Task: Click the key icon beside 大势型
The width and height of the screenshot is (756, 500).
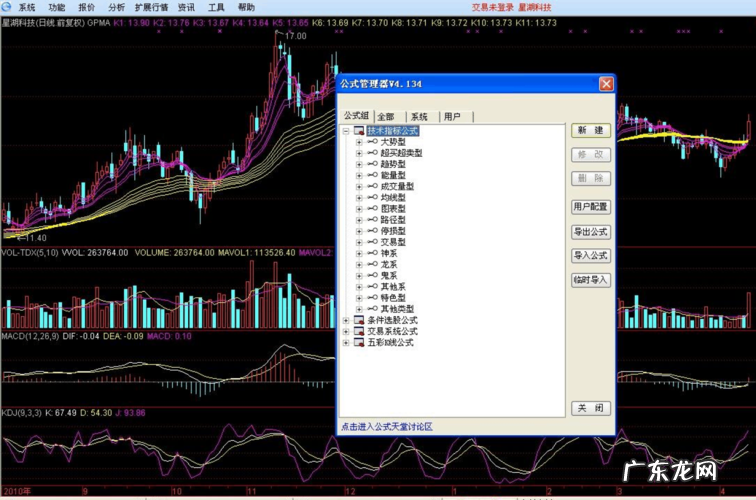Action: point(372,142)
